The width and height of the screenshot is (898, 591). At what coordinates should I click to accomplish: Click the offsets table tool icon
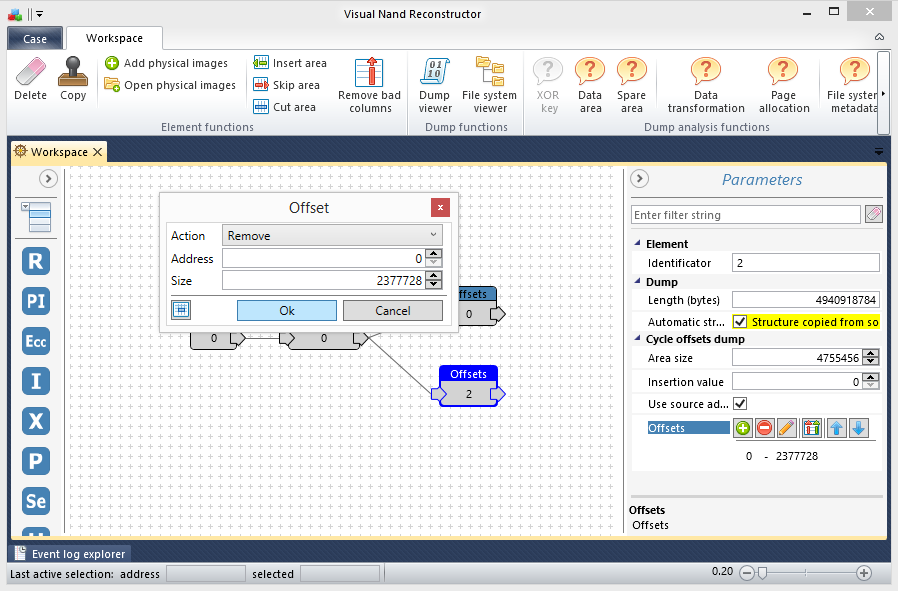point(812,428)
